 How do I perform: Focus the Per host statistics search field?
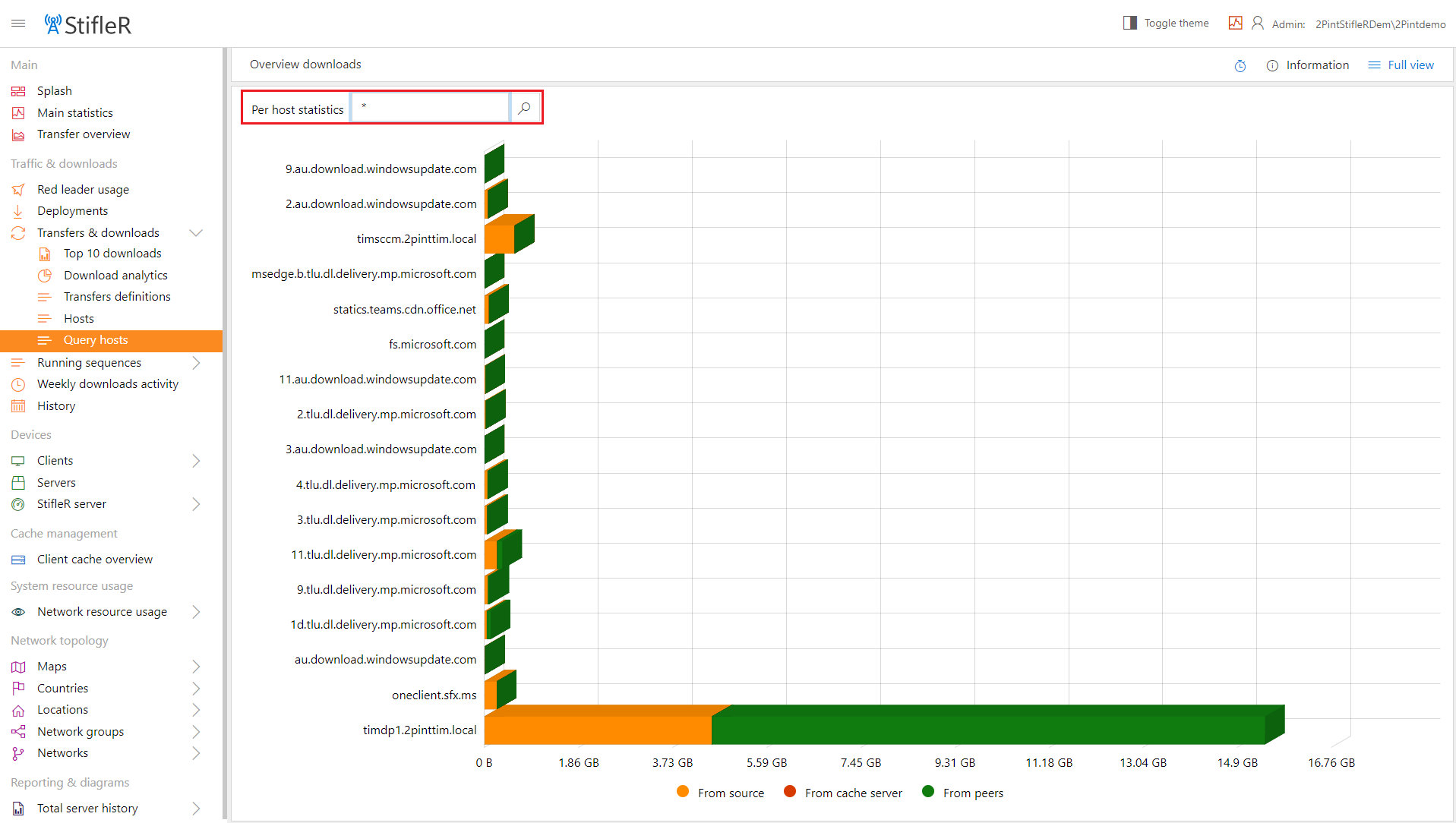[431, 108]
